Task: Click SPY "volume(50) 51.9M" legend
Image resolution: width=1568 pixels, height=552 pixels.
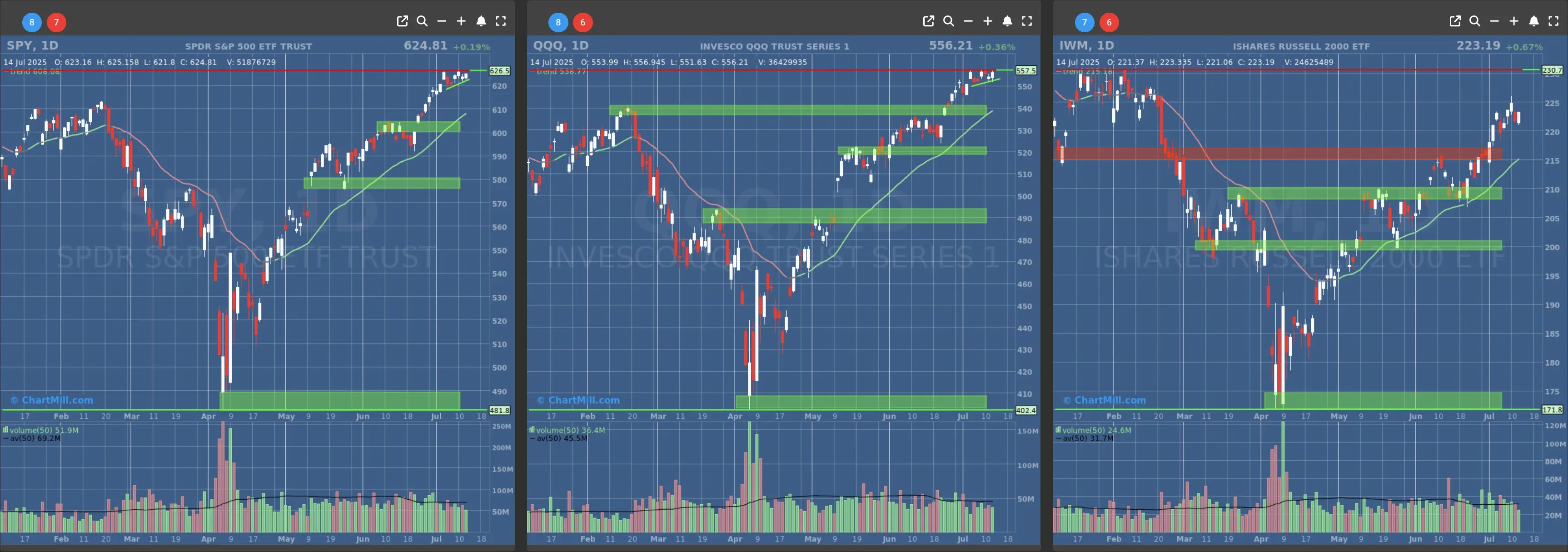Action: coord(40,430)
